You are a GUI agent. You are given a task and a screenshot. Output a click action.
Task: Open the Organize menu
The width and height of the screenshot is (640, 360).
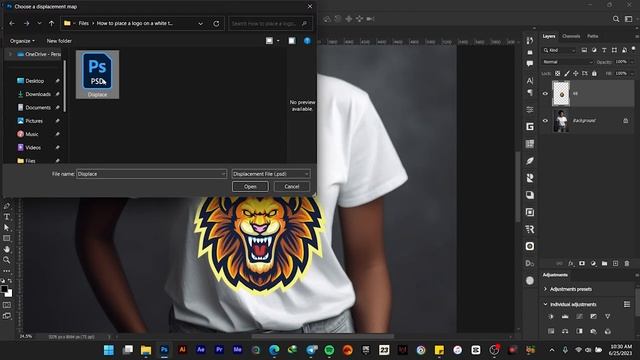point(22,41)
